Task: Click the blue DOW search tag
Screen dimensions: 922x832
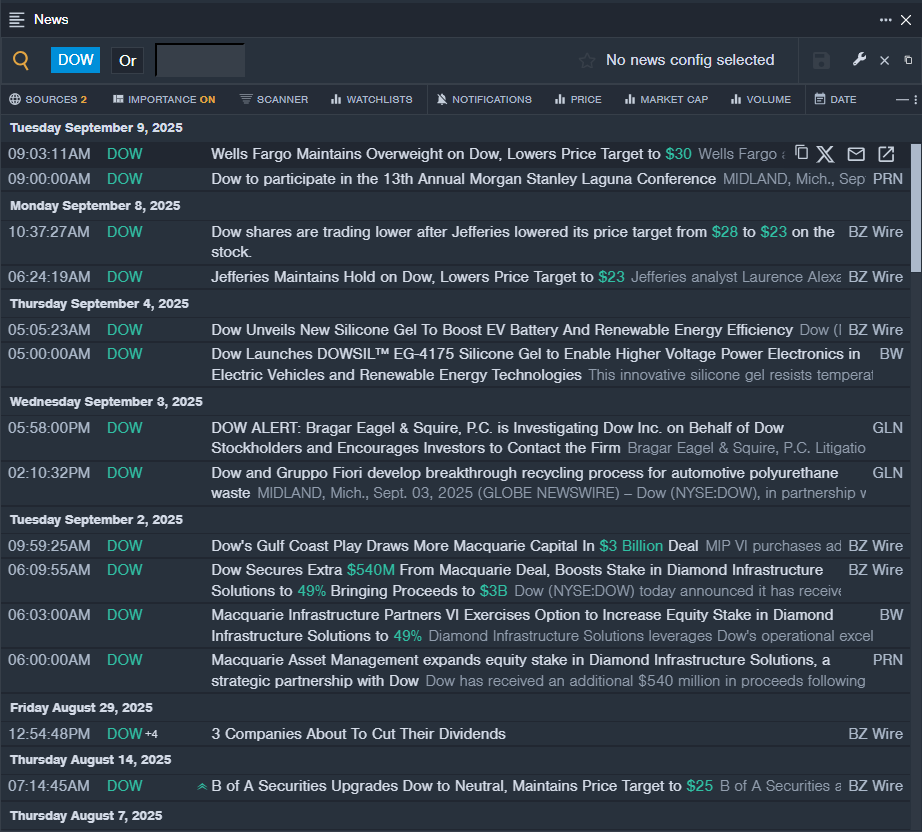Action: click(x=75, y=60)
